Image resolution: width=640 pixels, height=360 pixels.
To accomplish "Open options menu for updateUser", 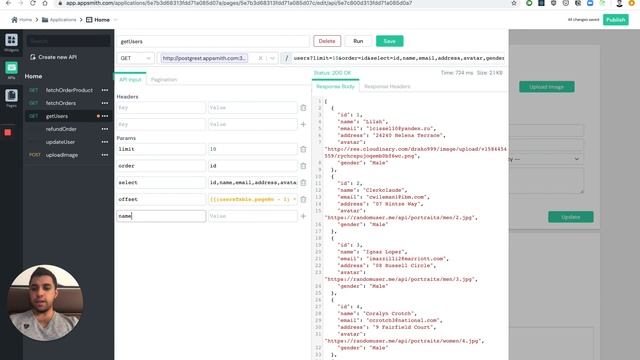I will pyautogui.click(x=105, y=142).
